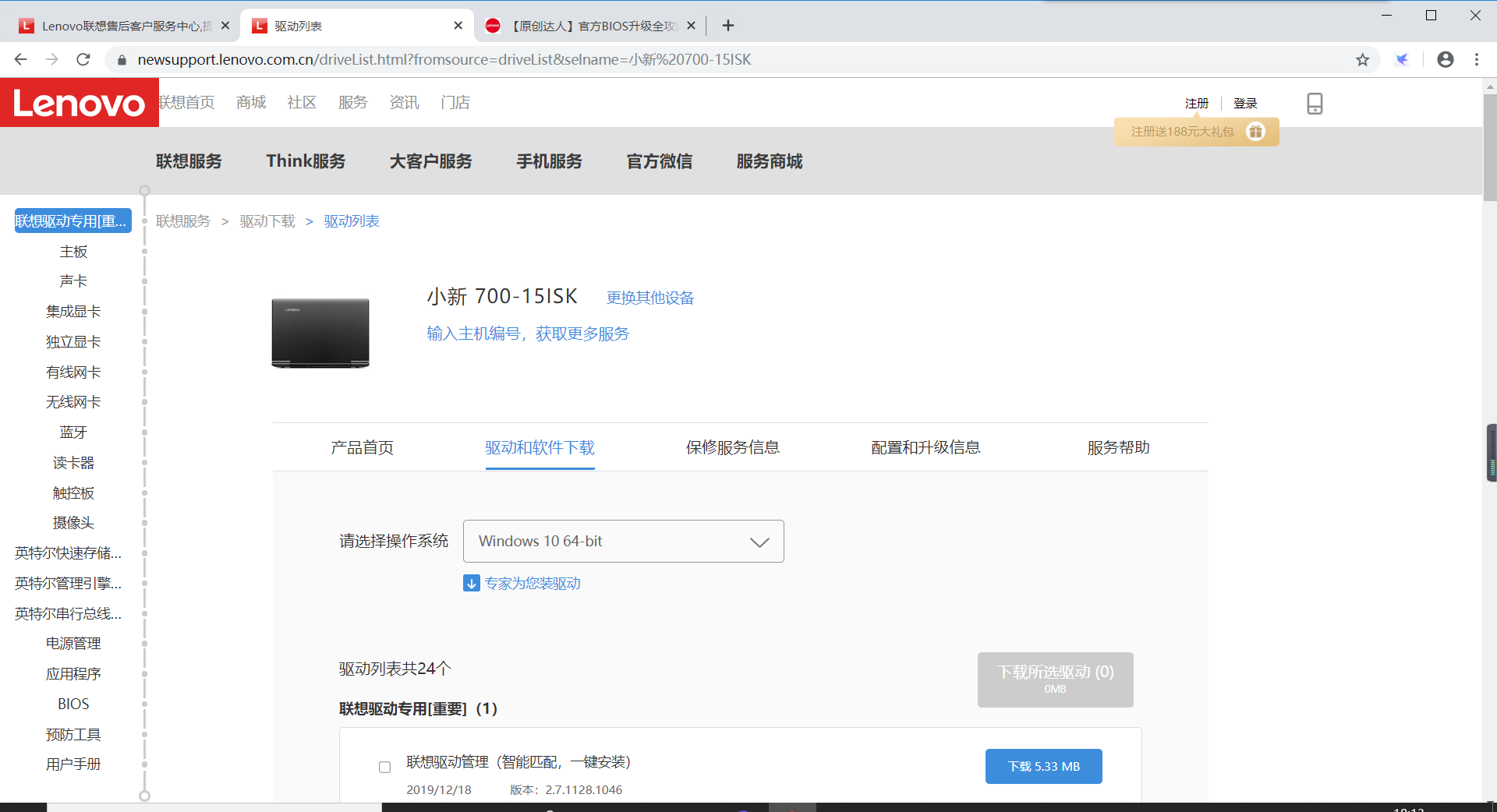Click Think服务 in main navigation
1497x812 pixels.
coord(306,161)
